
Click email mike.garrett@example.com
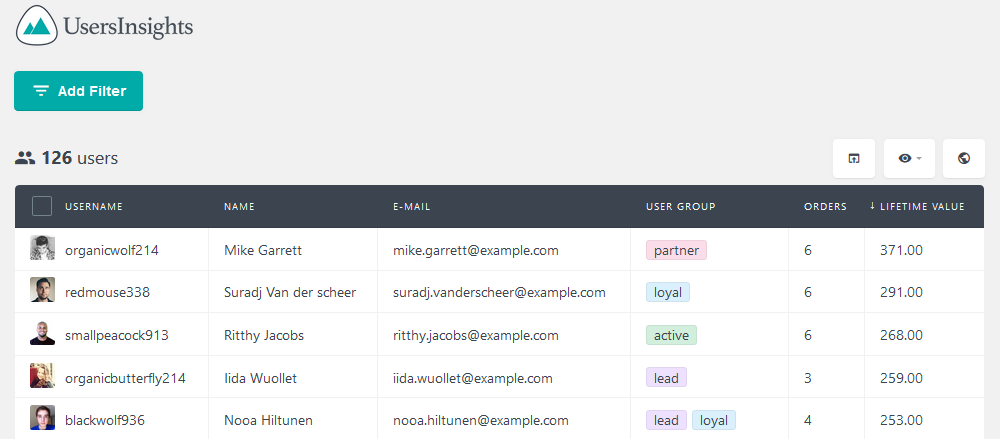[476, 251]
